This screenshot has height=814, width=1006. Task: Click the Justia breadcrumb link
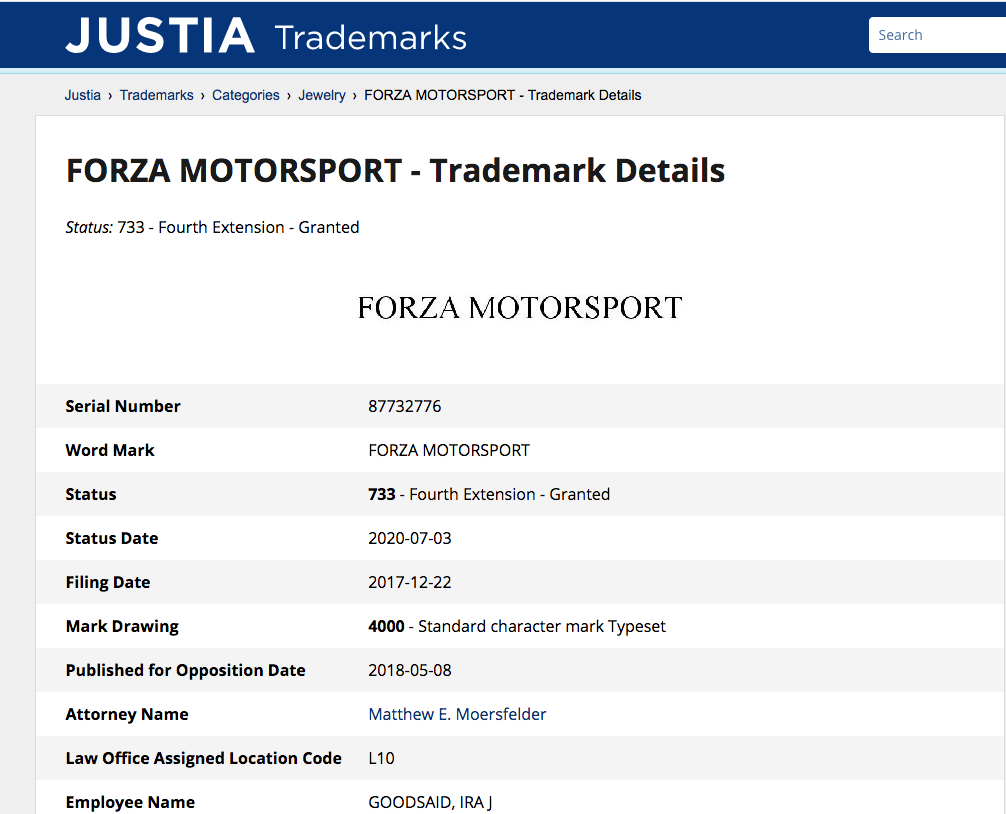click(x=83, y=95)
